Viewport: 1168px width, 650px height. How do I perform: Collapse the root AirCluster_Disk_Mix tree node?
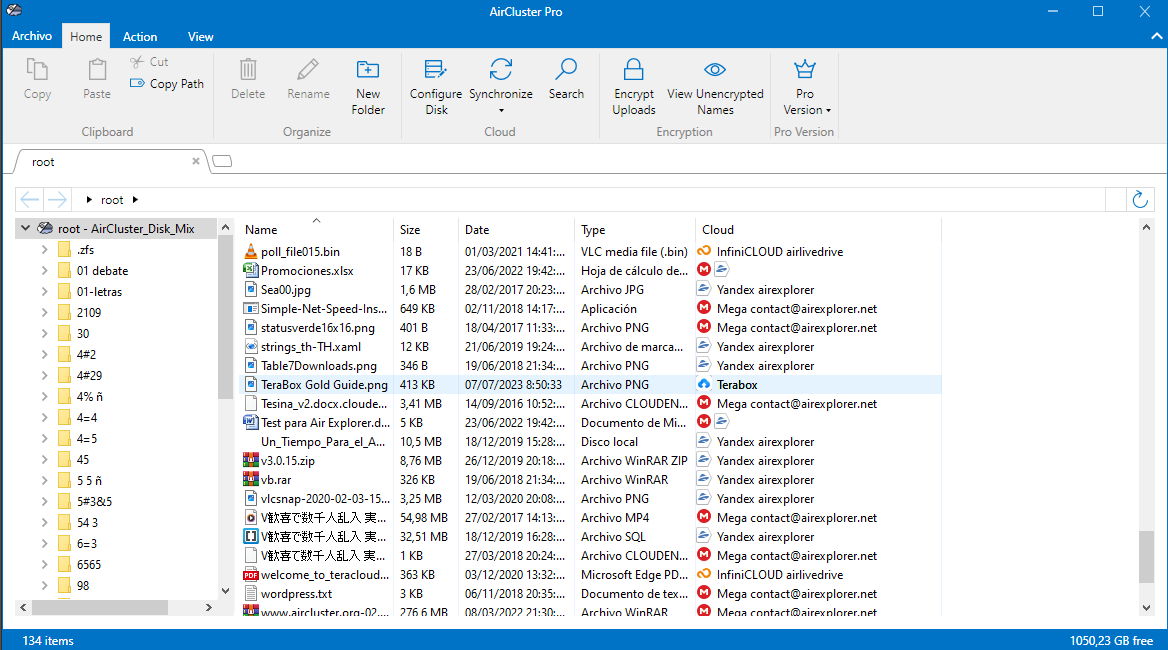point(25,229)
